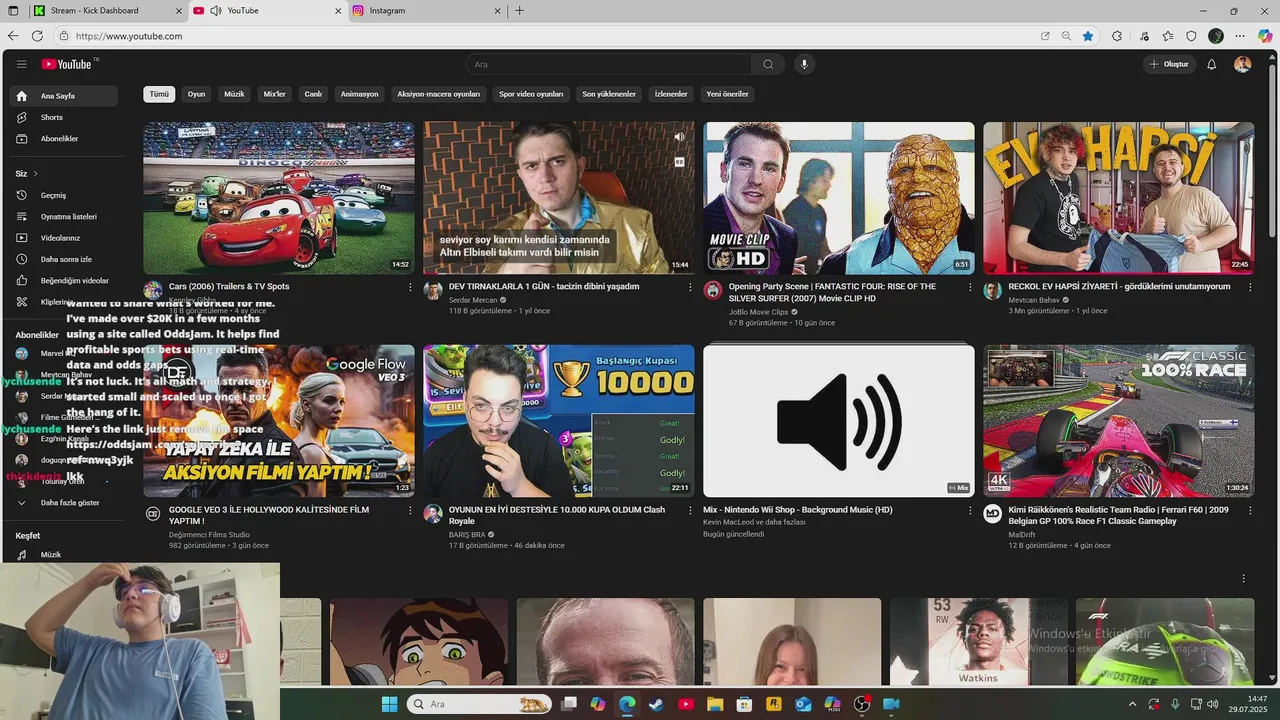Viewport: 1280px width, 720px height.
Task: Open the JoBlo Movie Clips channel link
Action: click(758, 312)
